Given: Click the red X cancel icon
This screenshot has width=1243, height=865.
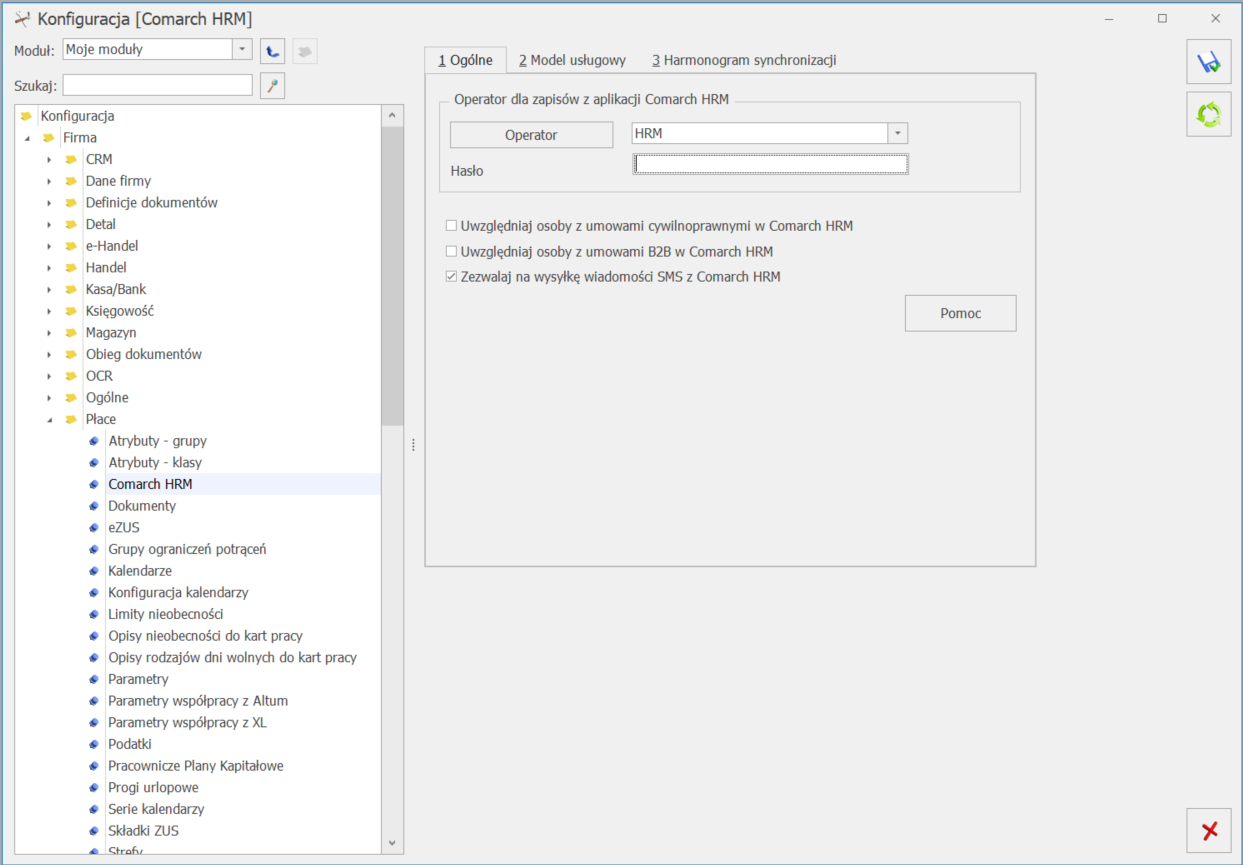Looking at the screenshot, I should coord(1208,830).
